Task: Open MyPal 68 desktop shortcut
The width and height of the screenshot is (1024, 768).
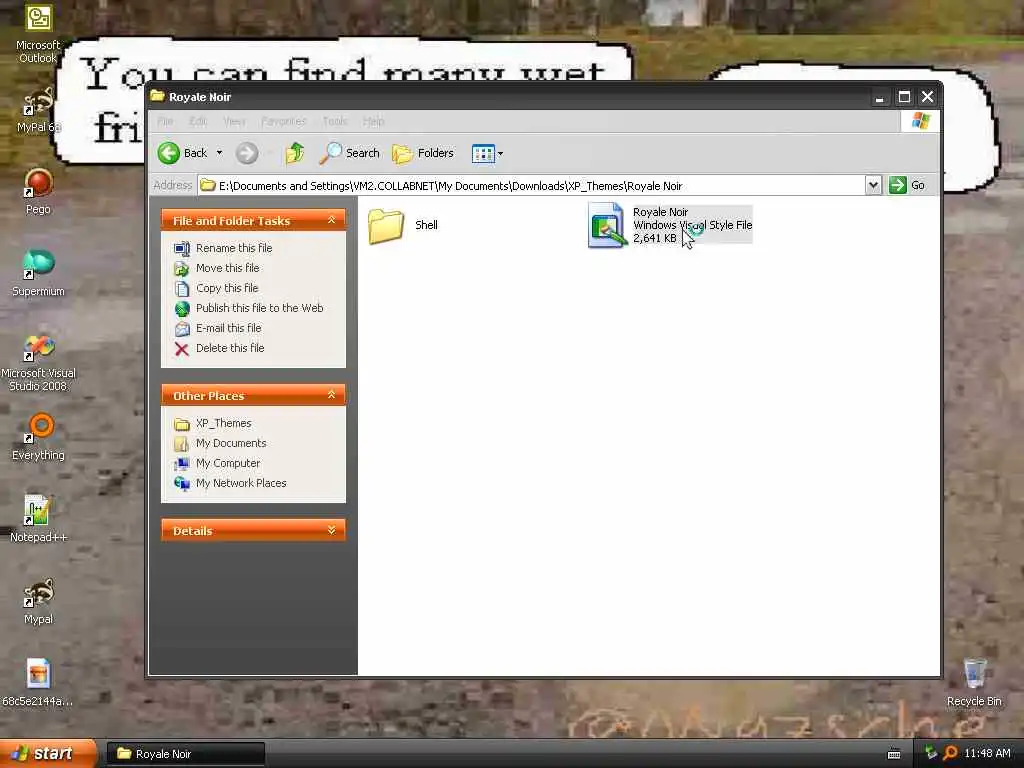Action: 38,110
